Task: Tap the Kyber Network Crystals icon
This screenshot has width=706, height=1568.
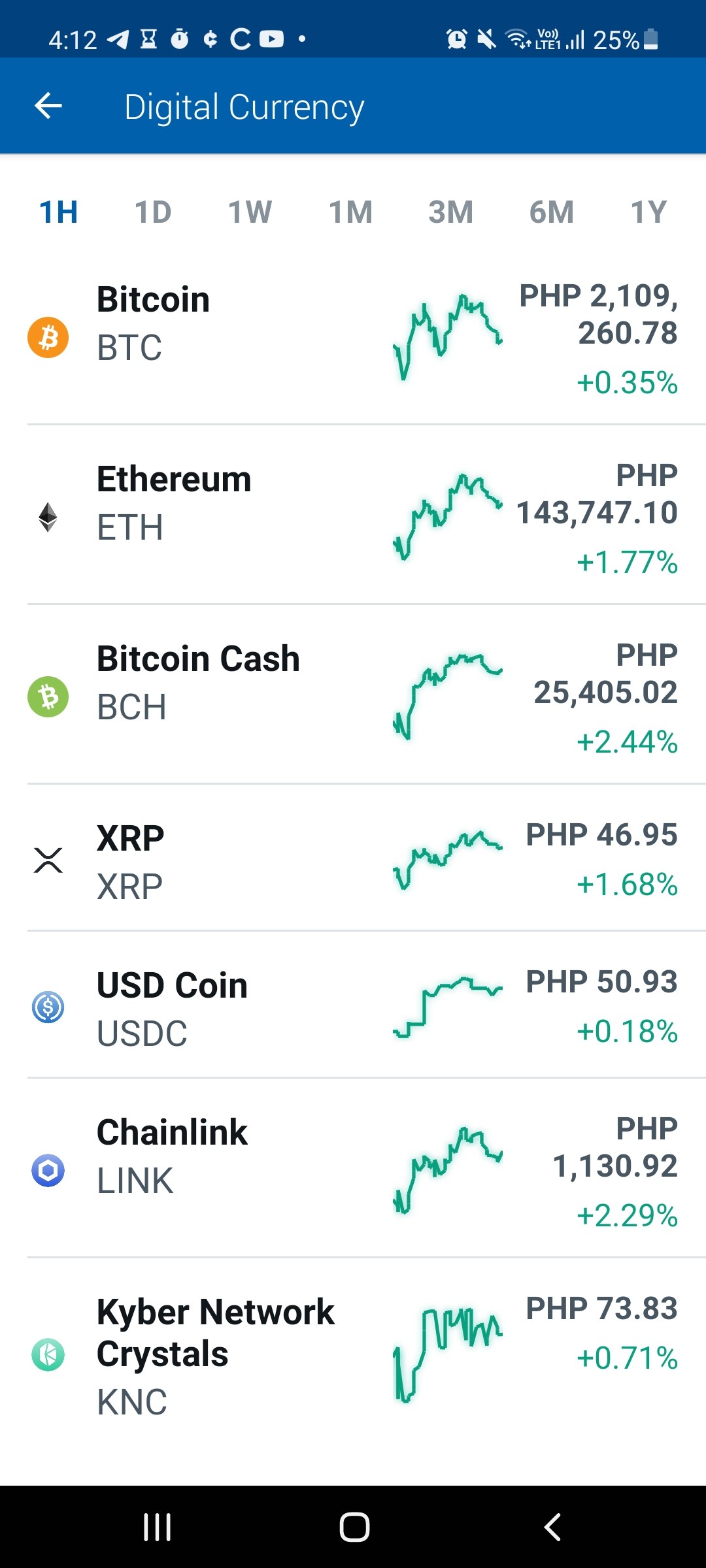Action: [x=48, y=1354]
